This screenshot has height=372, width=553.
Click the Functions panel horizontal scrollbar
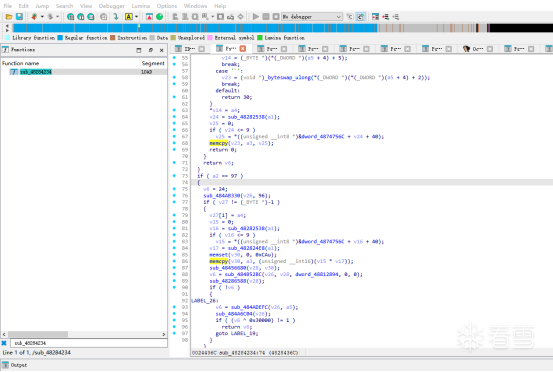84,334
